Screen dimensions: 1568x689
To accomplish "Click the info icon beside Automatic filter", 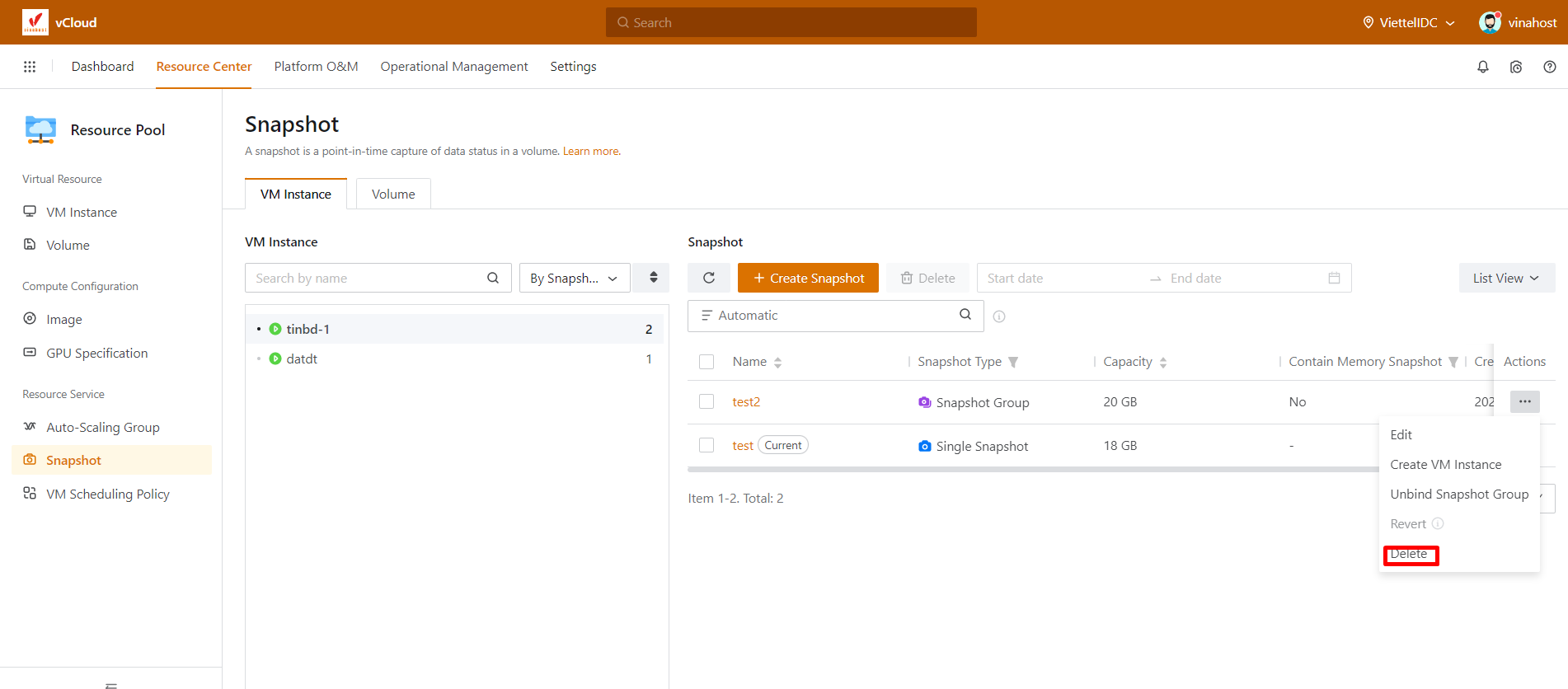I will (999, 316).
